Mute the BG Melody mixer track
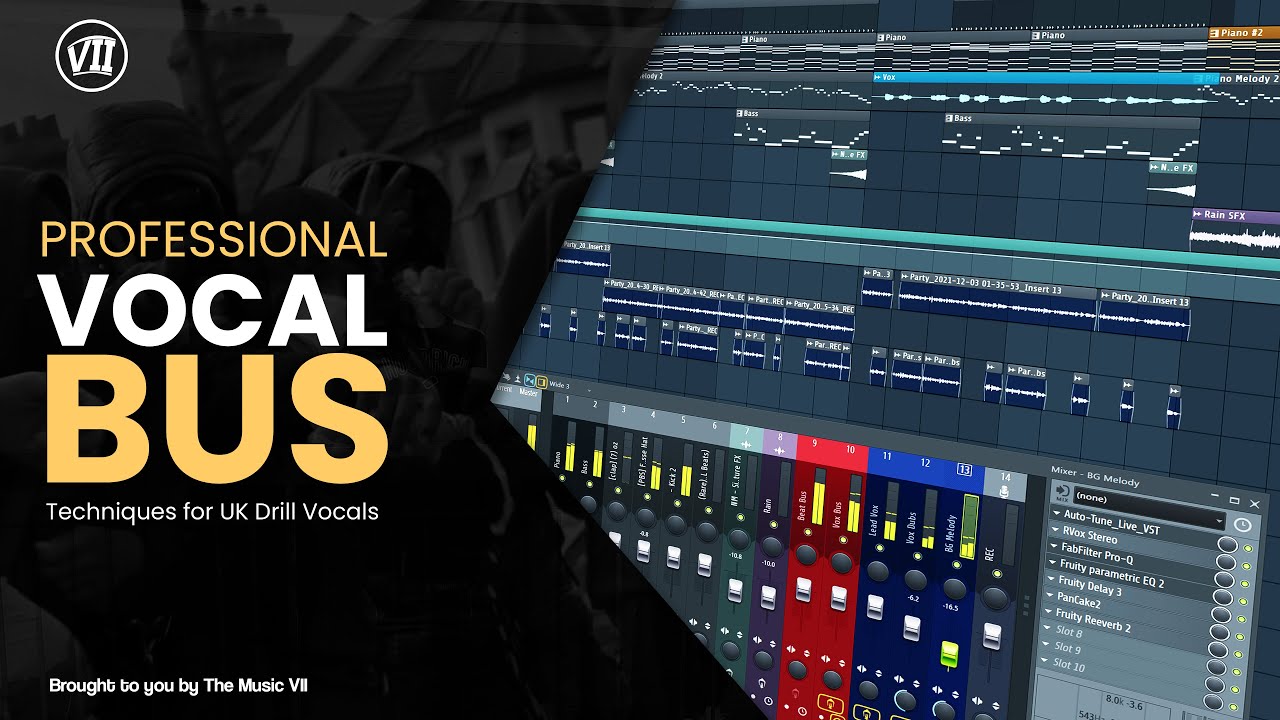Viewport: 1280px width, 720px height. tap(956, 564)
